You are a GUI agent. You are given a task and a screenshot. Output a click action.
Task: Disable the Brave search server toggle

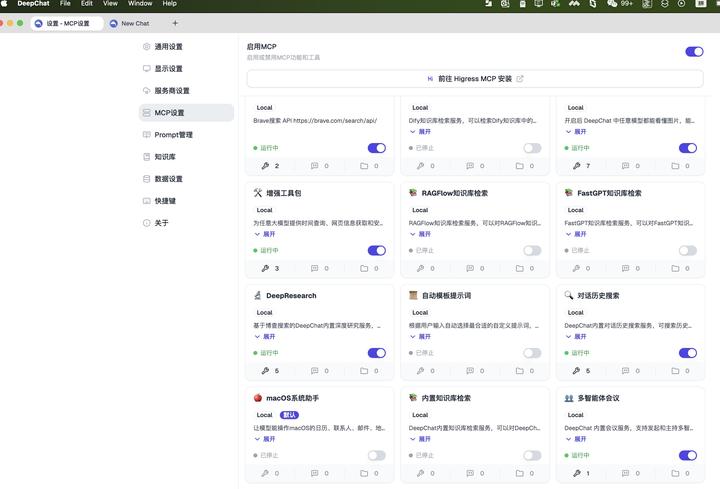click(x=377, y=148)
